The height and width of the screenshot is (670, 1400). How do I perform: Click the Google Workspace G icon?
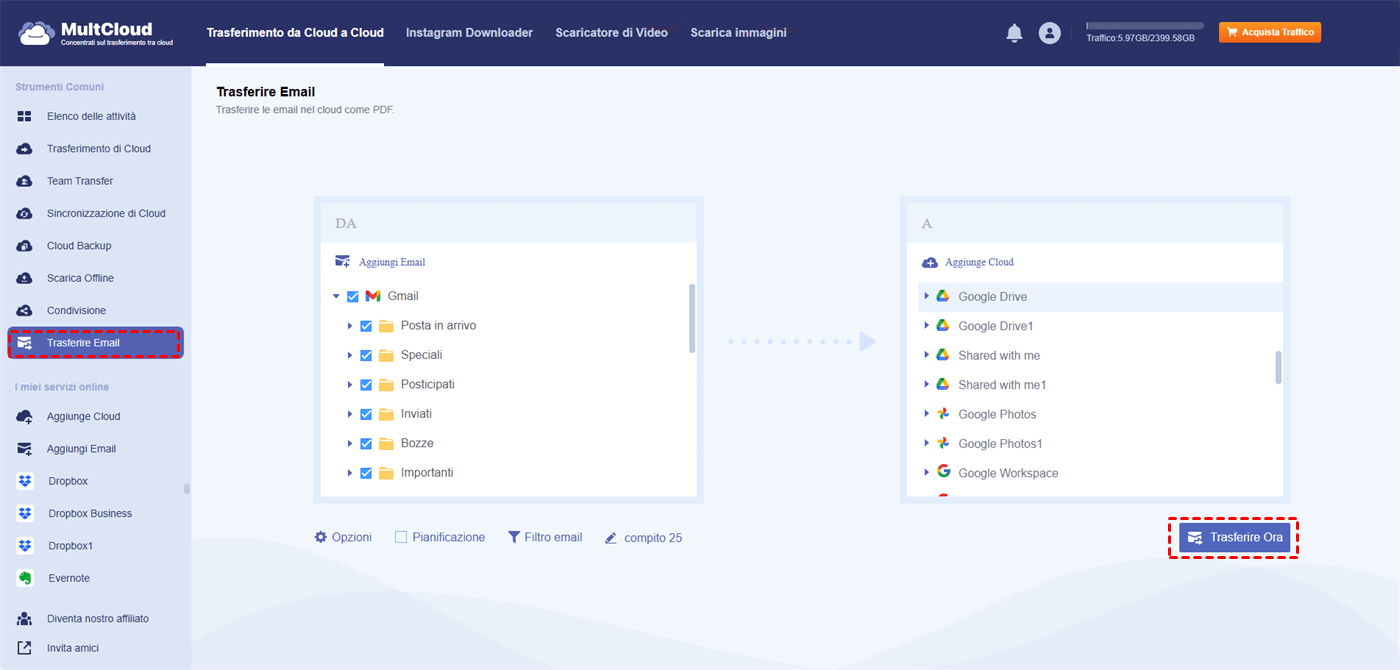(x=942, y=472)
